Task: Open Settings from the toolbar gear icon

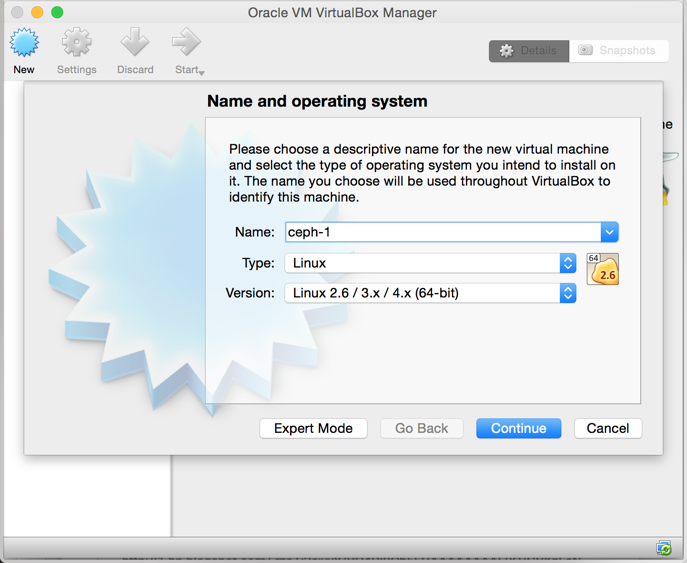Action: pos(77,42)
